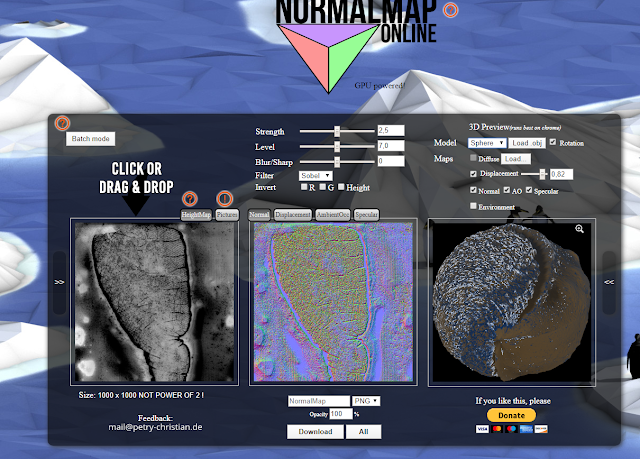The width and height of the screenshot is (640, 459).
Task: Click the 3D sphere preview render
Action: tap(512, 302)
